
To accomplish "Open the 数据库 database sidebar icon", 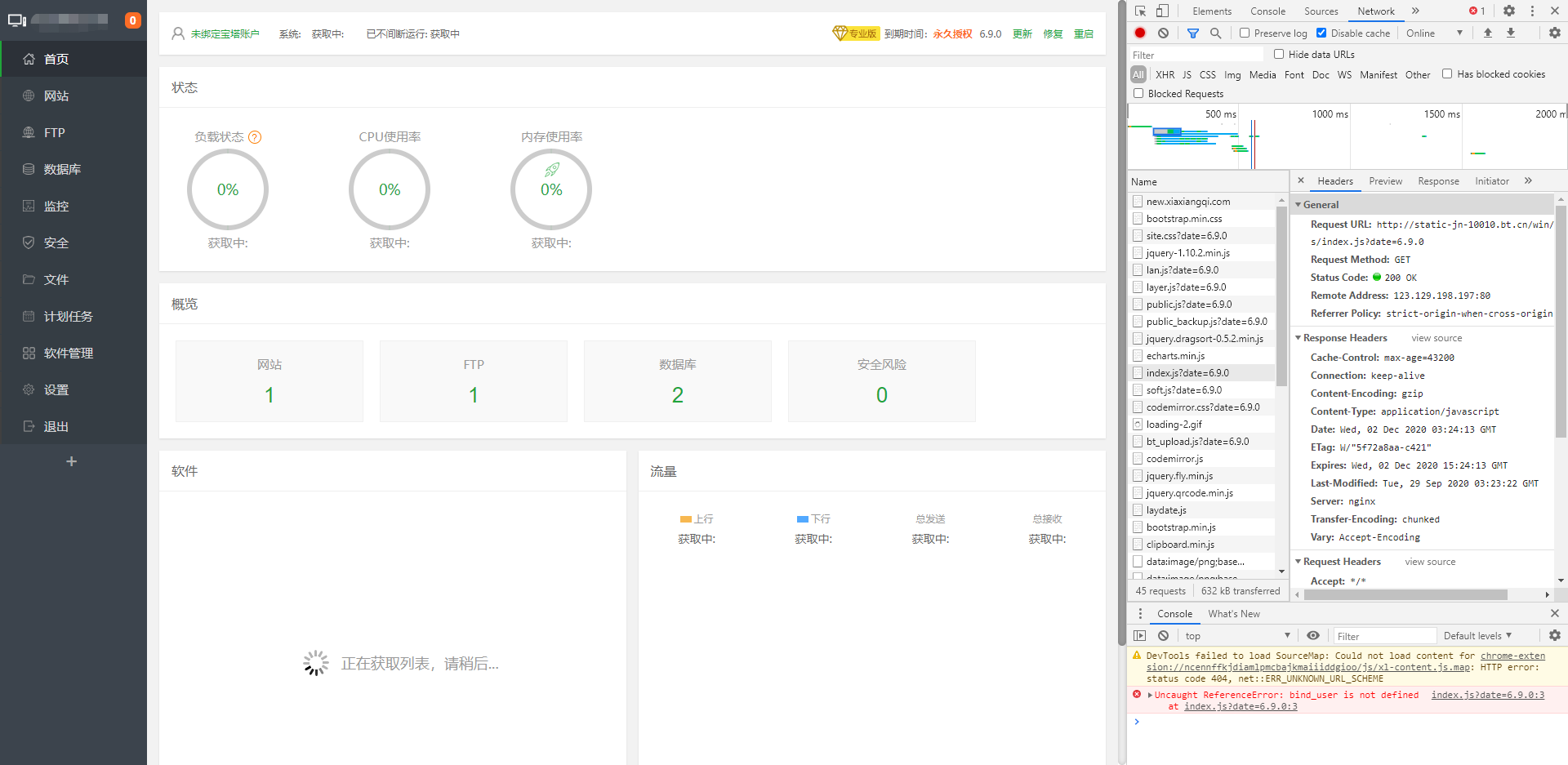I will pyautogui.click(x=29, y=169).
